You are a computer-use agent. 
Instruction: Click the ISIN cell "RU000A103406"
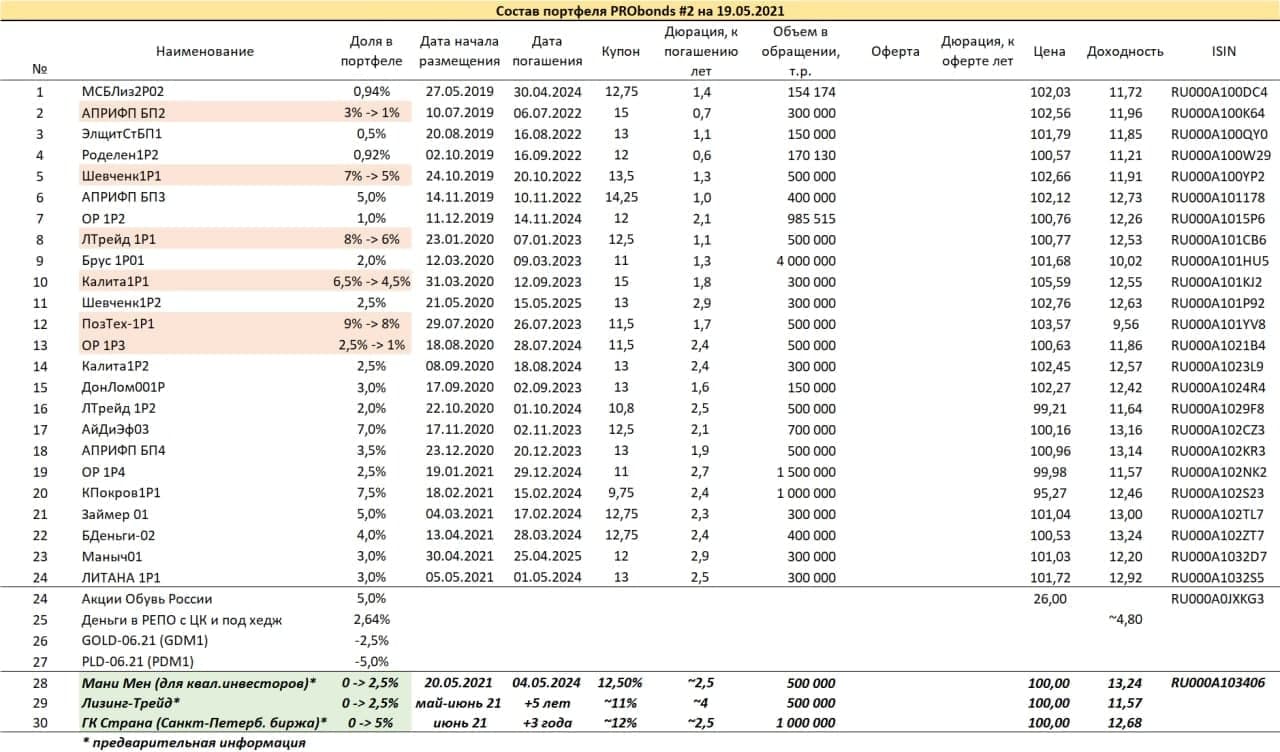coord(1219,683)
